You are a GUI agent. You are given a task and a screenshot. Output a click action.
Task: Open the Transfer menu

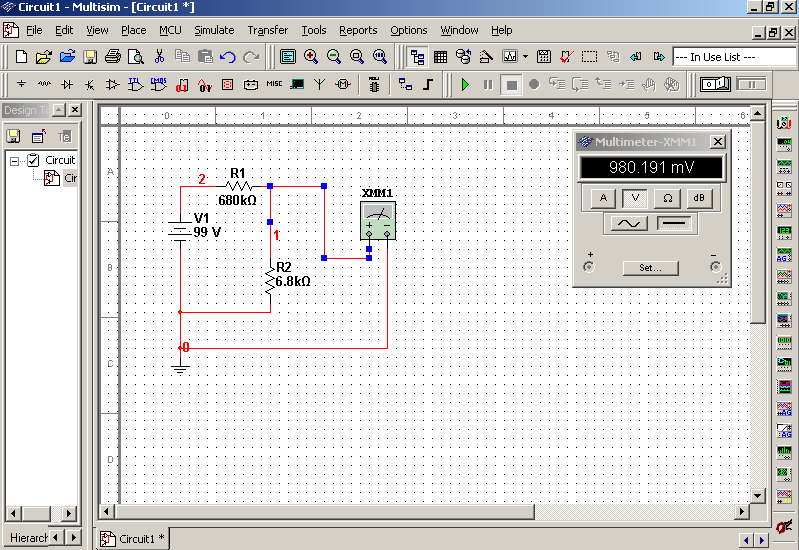tap(268, 31)
